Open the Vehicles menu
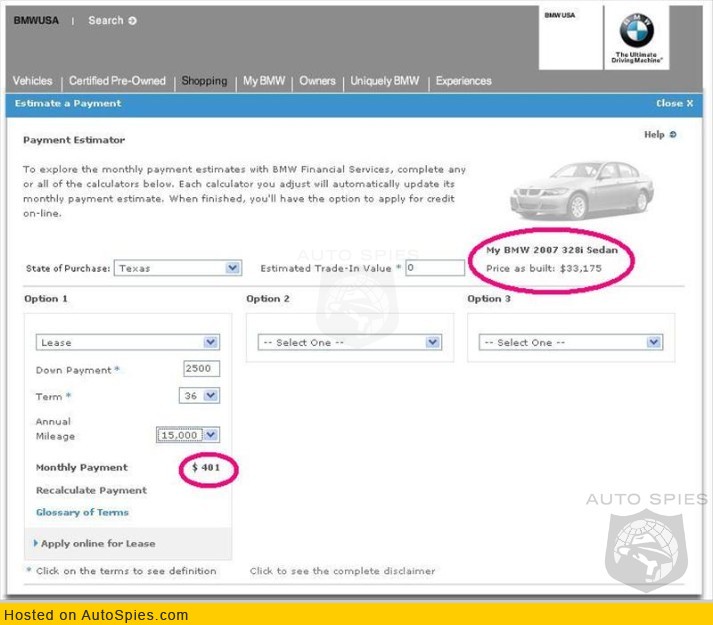The image size is (713, 625). 32,81
